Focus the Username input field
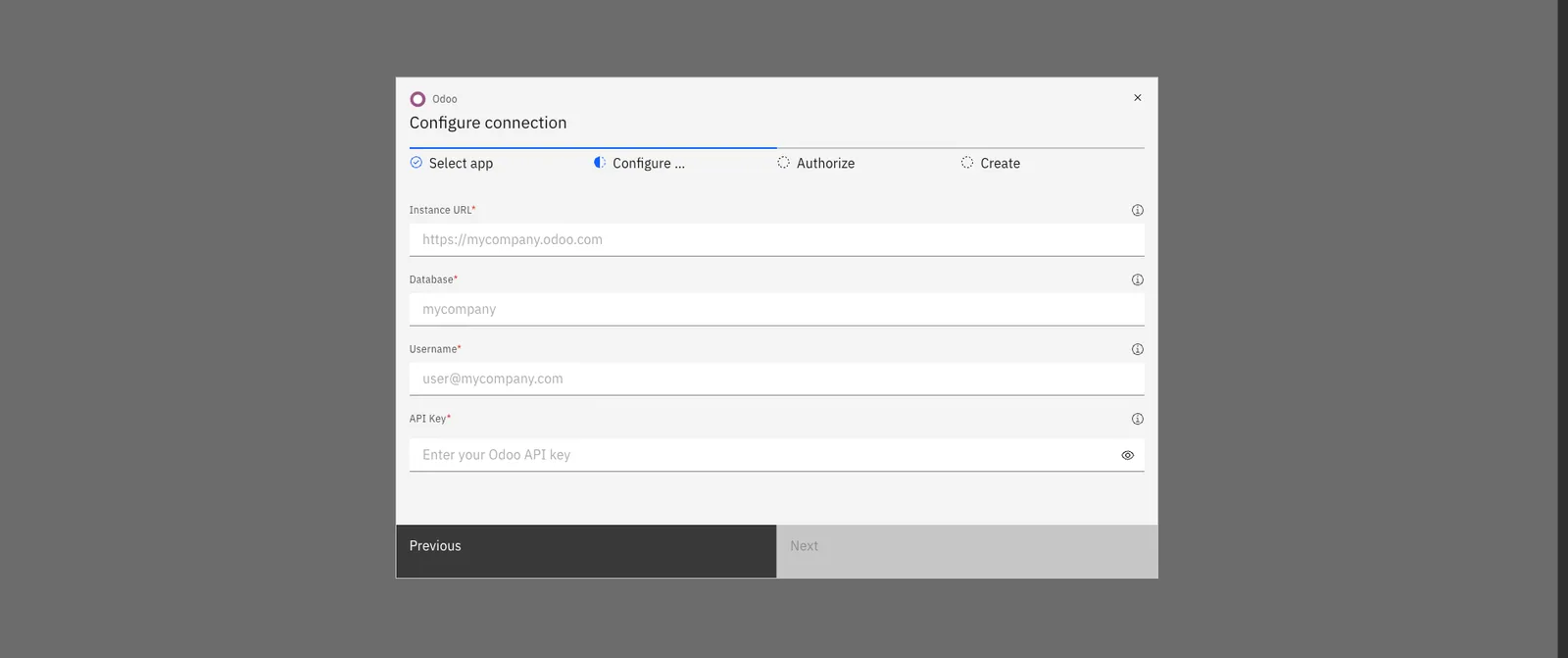The image size is (1568, 658). pyautogui.click(x=776, y=379)
